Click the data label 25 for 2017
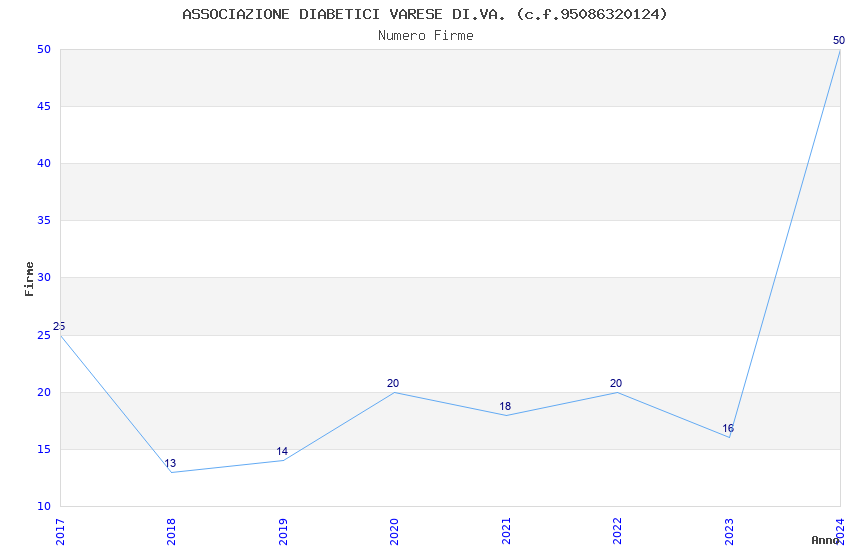Viewport: 850px width, 550px height. point(59,326)
